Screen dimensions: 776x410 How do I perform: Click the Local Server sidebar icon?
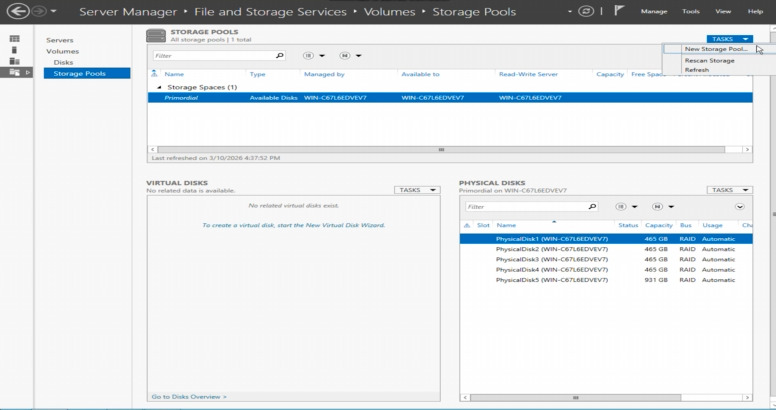pos(14,50)
